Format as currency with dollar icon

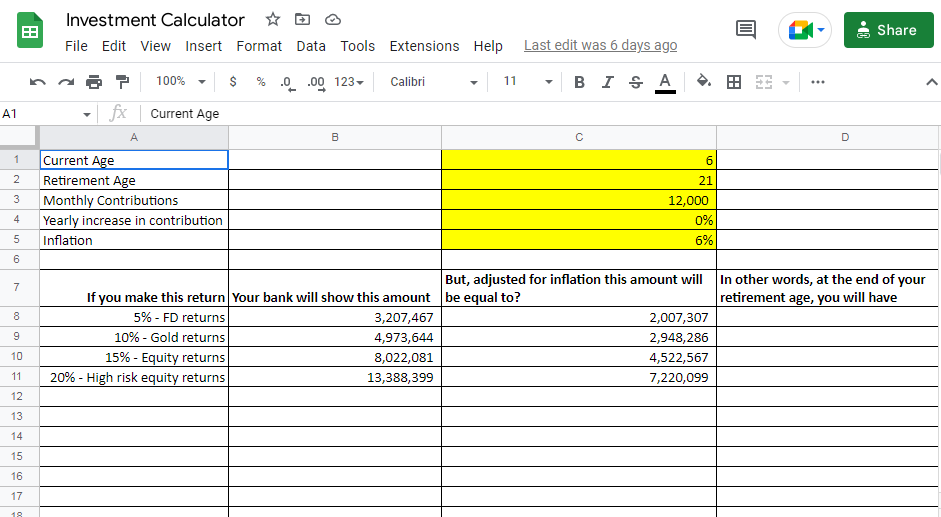click(x=233, y=82)
